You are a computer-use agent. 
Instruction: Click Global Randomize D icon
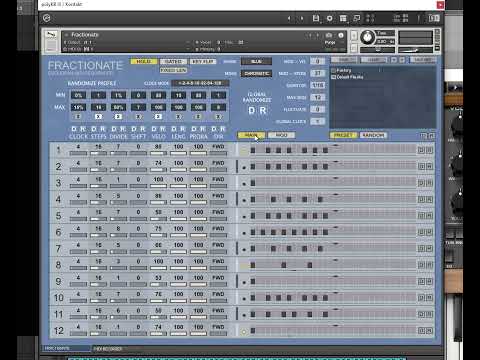tap(252, 111)
